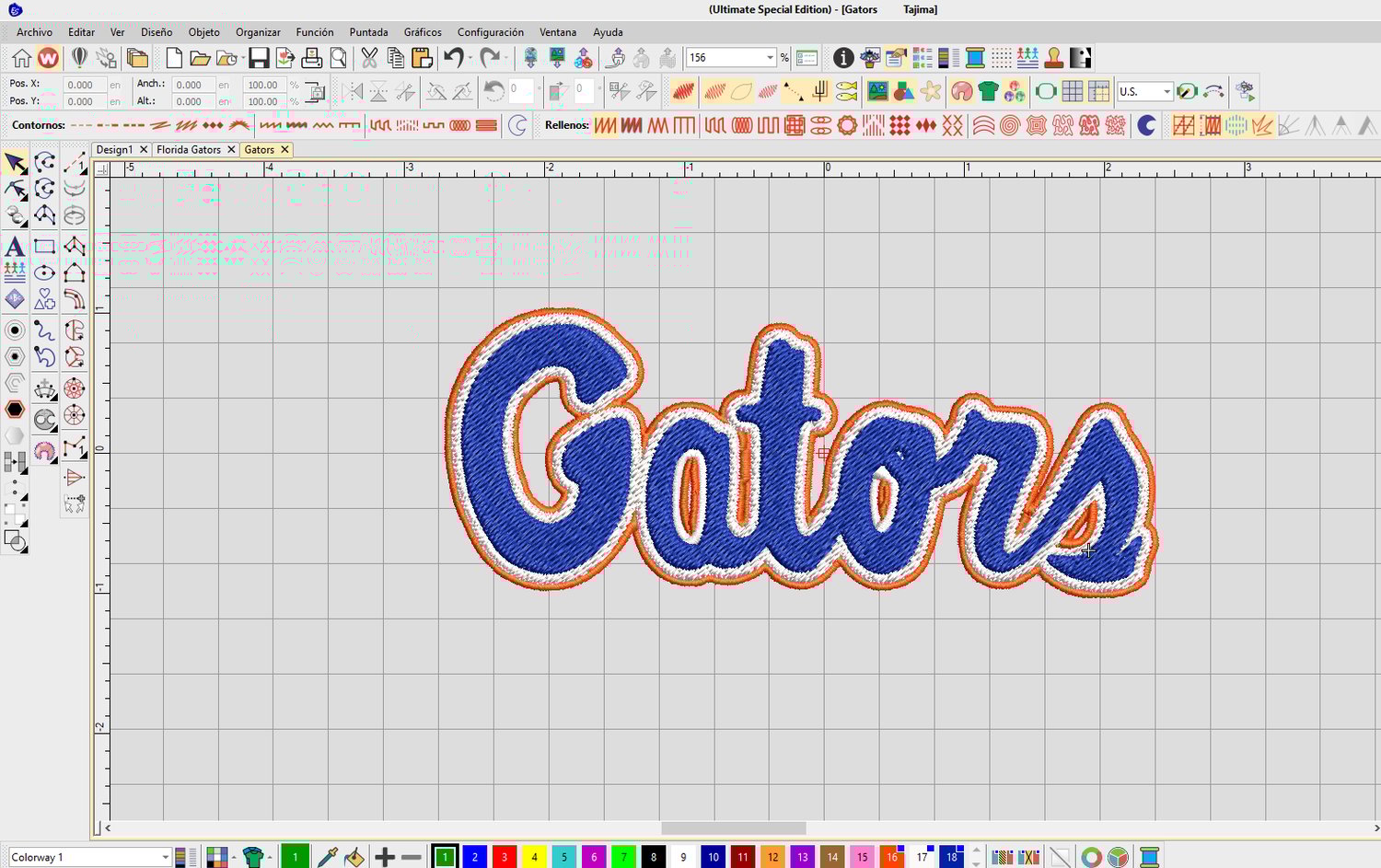Select the first Tatami fill in Rellenos
Screen dimensions: 1381x868
click(605, 125)
